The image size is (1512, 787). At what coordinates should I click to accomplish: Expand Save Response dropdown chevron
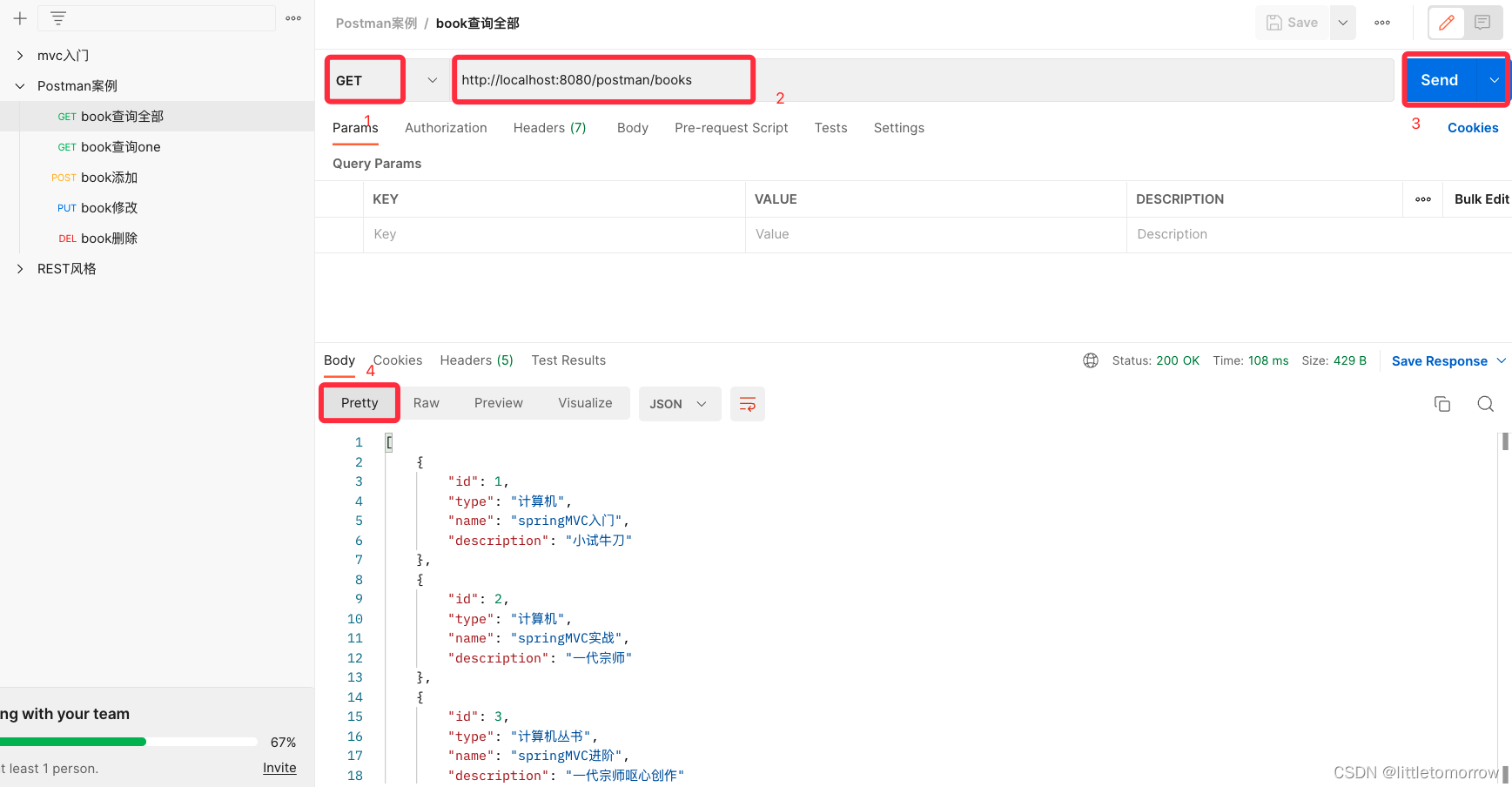click(x=1502, y=360)
